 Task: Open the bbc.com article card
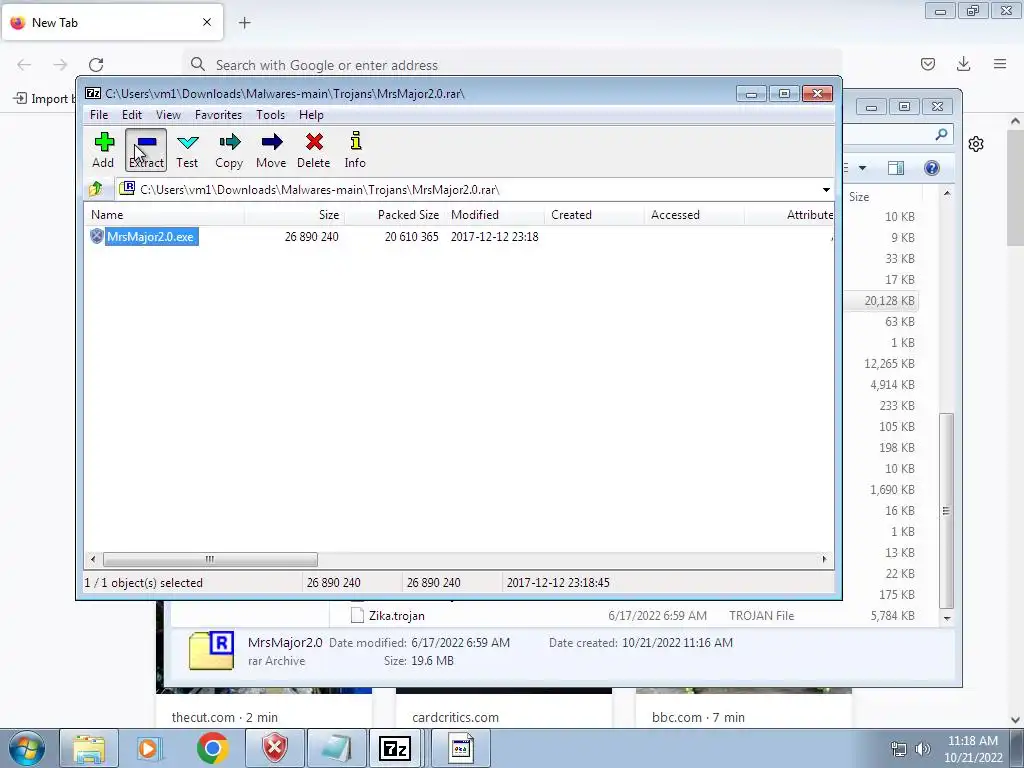tap(744, 710)
